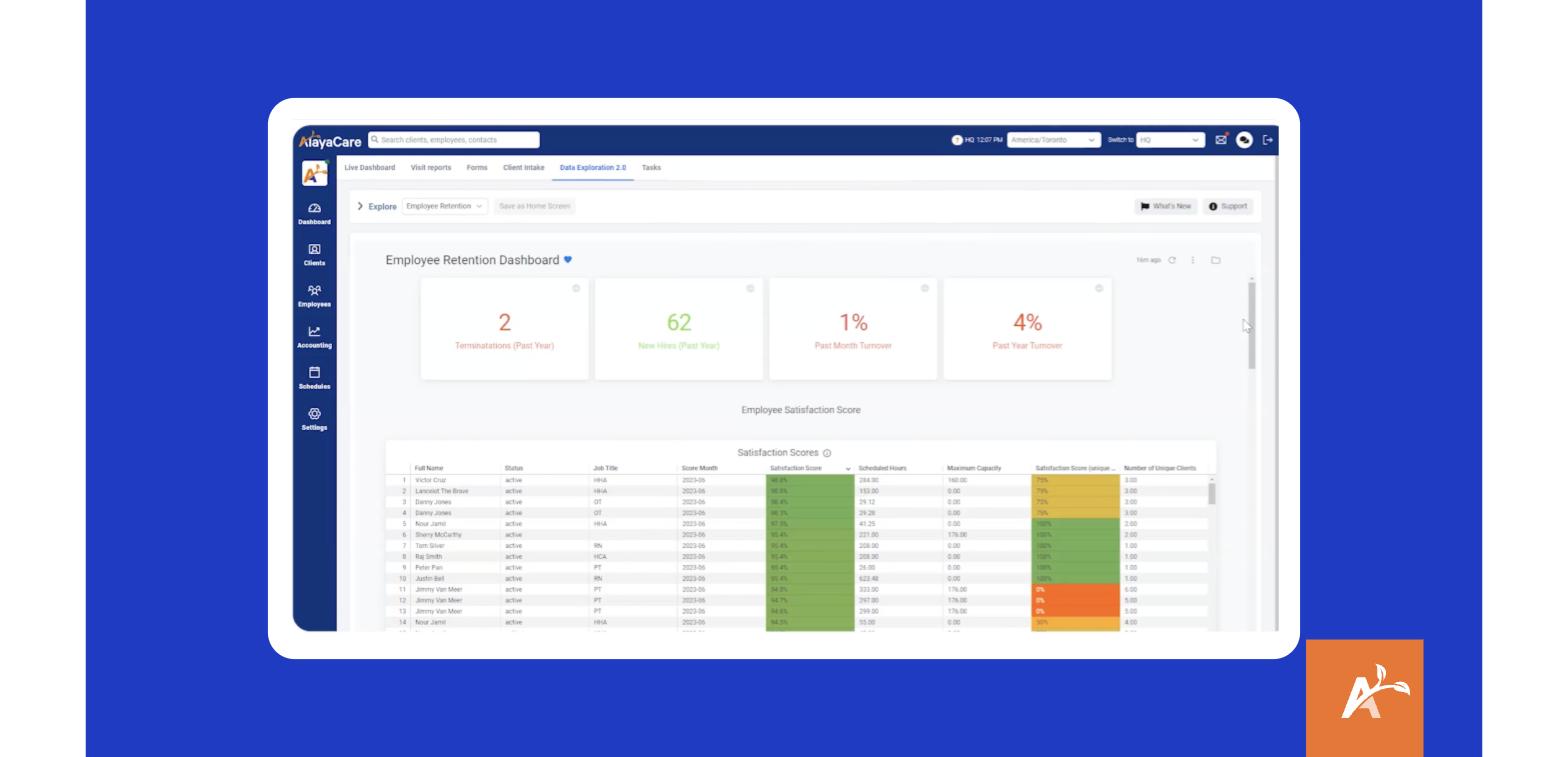This screenshot has width=1568, height=757.
Task: Open the America/Toronto timezone dropdown
Action: pos(1054,140)
